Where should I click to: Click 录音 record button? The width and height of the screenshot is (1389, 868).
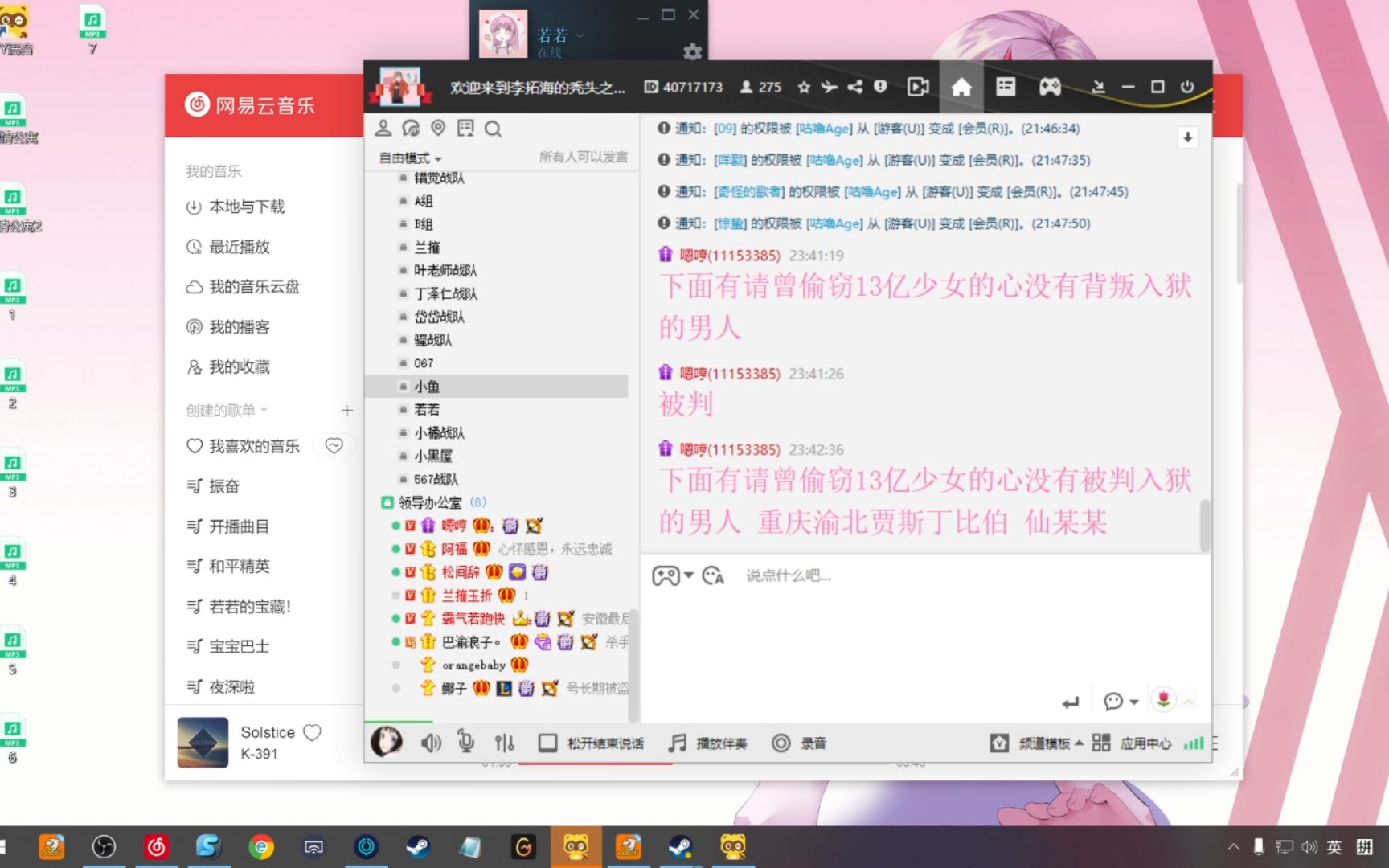tap(799, 743)
